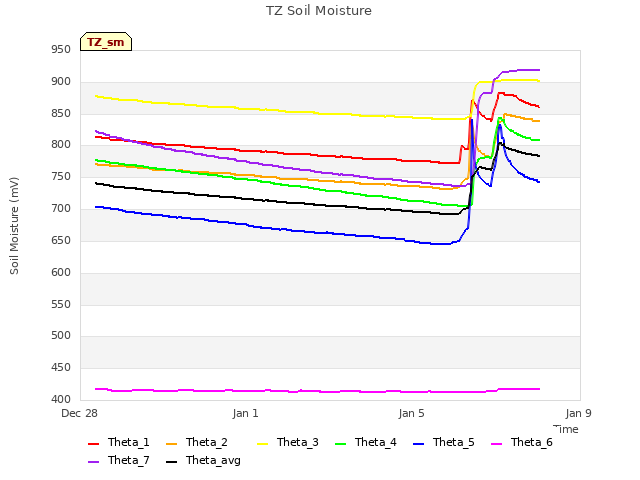
Task: Select the Theta_6 legend label
Action: click(x=532, y=442)
